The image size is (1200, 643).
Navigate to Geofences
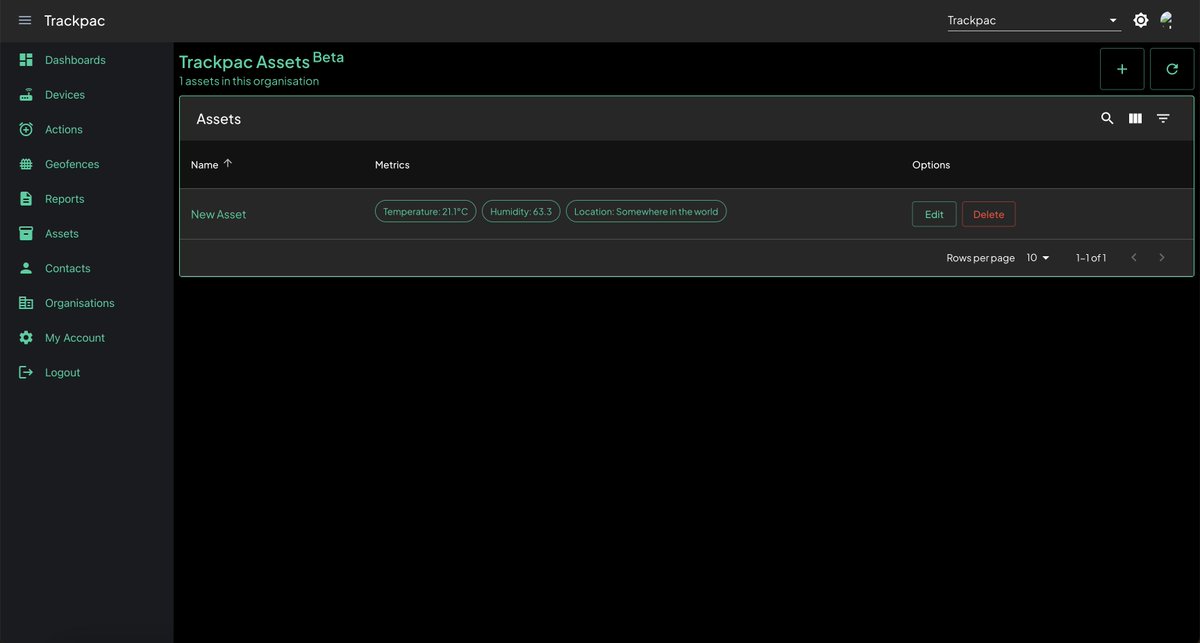pos(72,164)
